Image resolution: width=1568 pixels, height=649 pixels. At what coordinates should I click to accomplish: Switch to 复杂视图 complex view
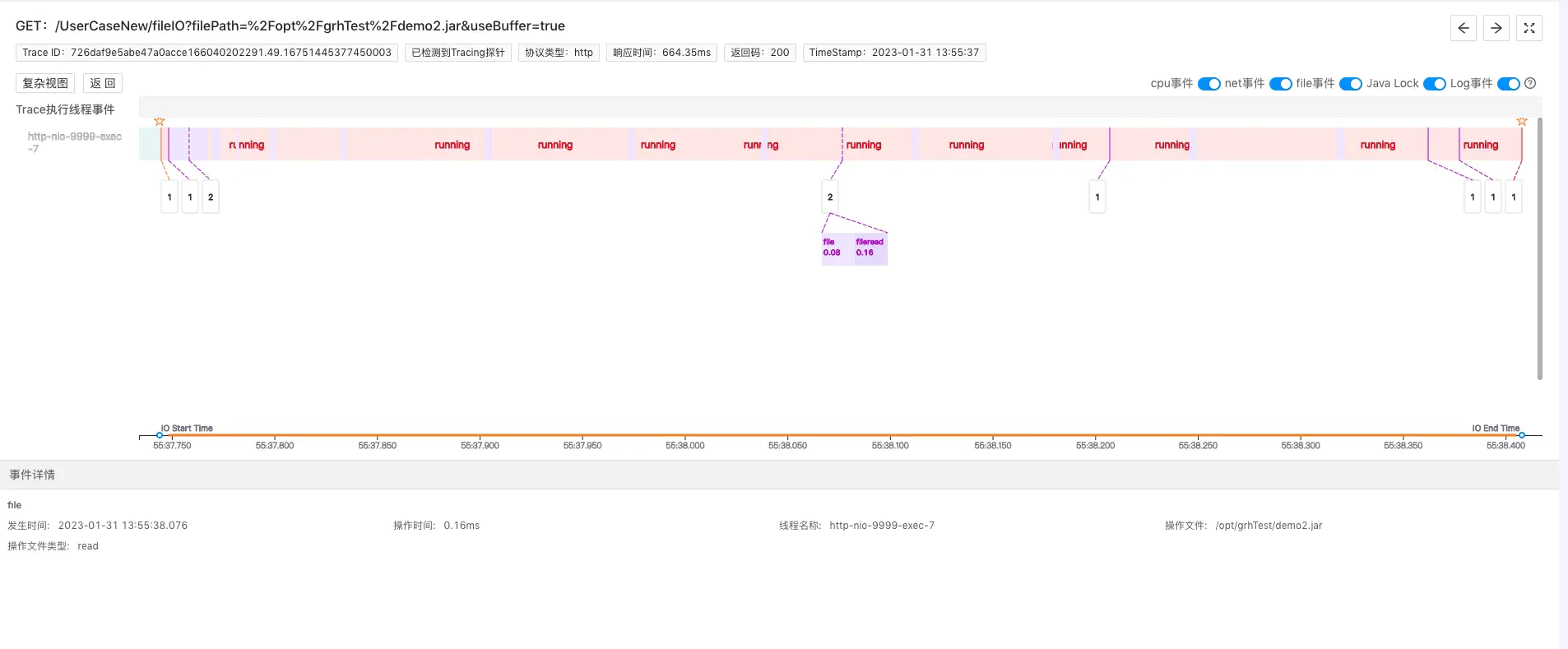tap(45, 83)
